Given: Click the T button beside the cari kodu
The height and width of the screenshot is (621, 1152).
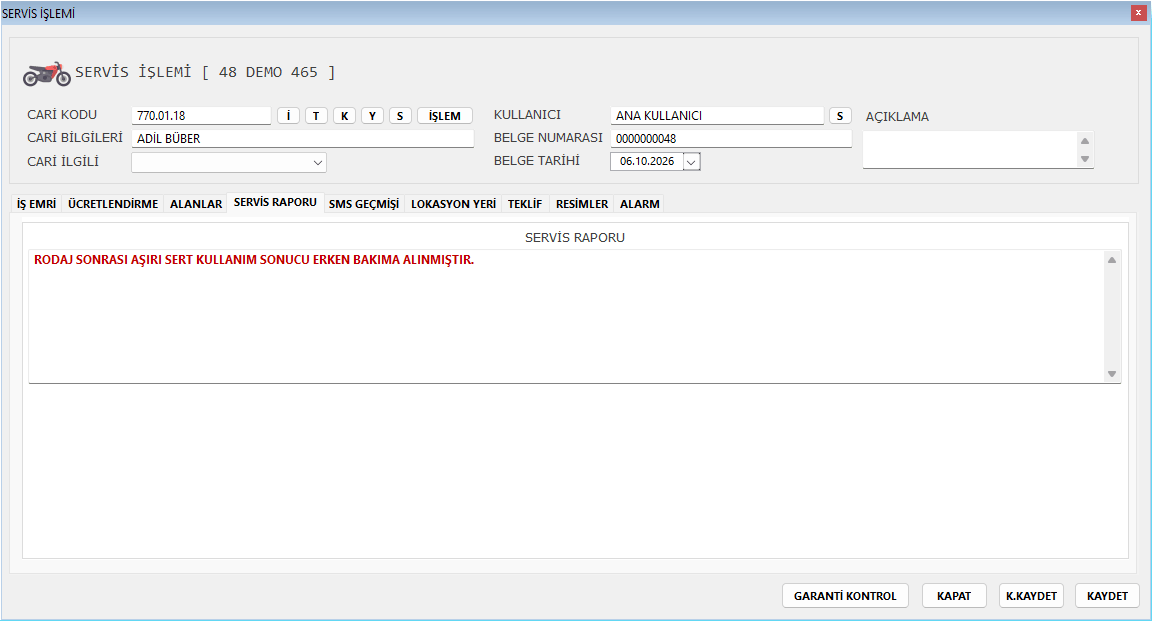Looking at the screenshot, I should click(316, 115).
